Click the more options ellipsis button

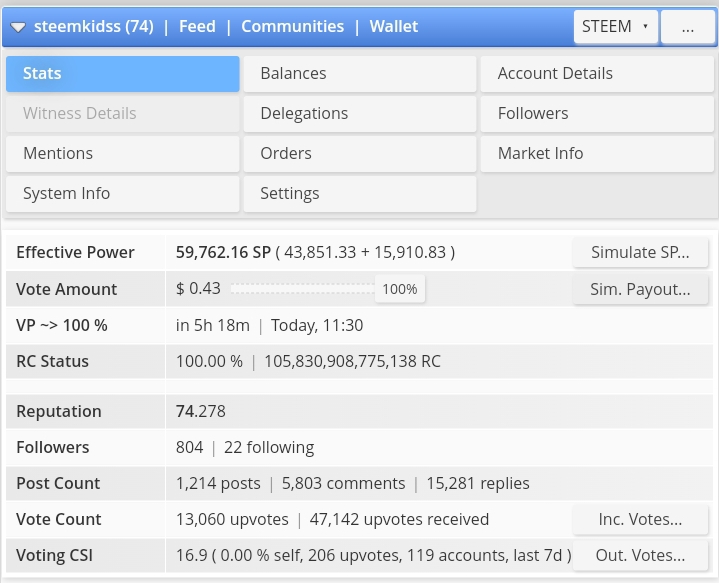pos(688,27)
